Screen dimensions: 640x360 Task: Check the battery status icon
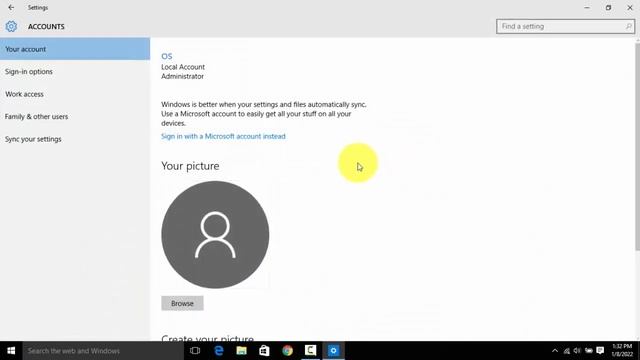589,351
